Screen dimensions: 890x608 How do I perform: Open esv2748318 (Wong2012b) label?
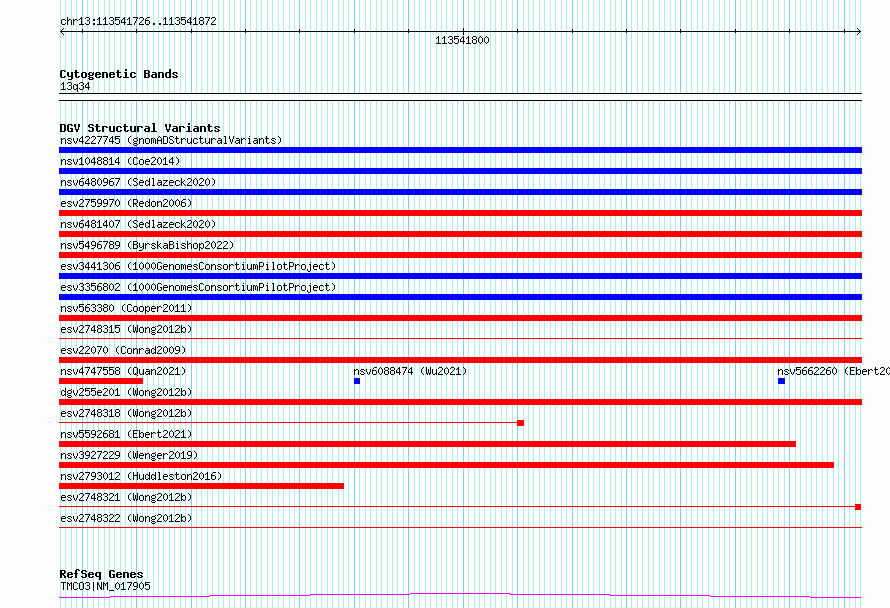[x=126, y=413]
